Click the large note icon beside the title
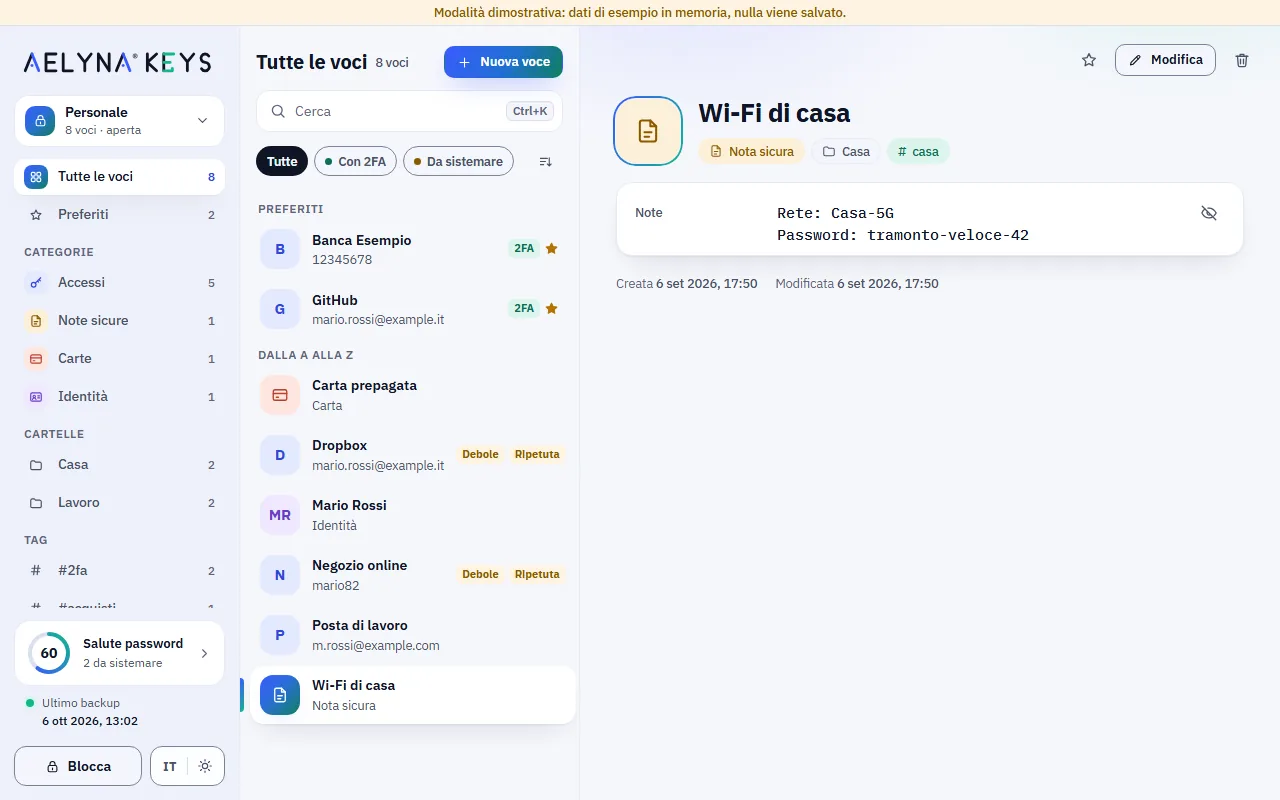 coord(648,131)
